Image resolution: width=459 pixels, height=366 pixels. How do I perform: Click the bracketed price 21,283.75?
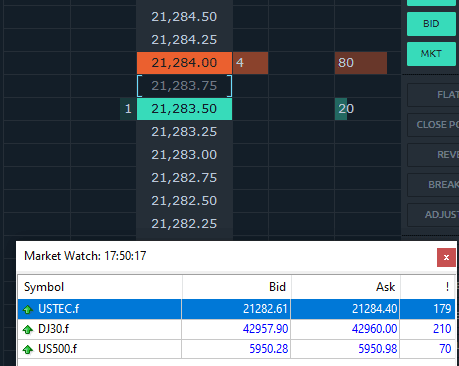(x=184, y=86)
